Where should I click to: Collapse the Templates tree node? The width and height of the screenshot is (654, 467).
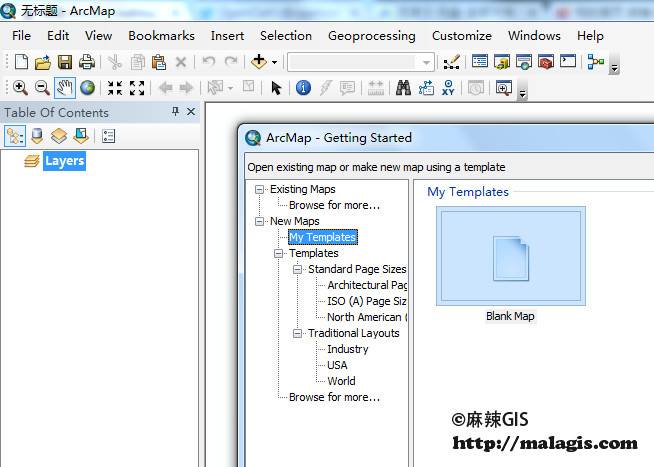click(279, 253)
